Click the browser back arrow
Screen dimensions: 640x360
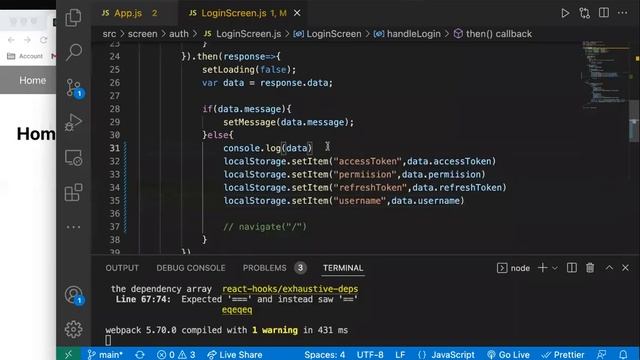(x=11, y=40)
